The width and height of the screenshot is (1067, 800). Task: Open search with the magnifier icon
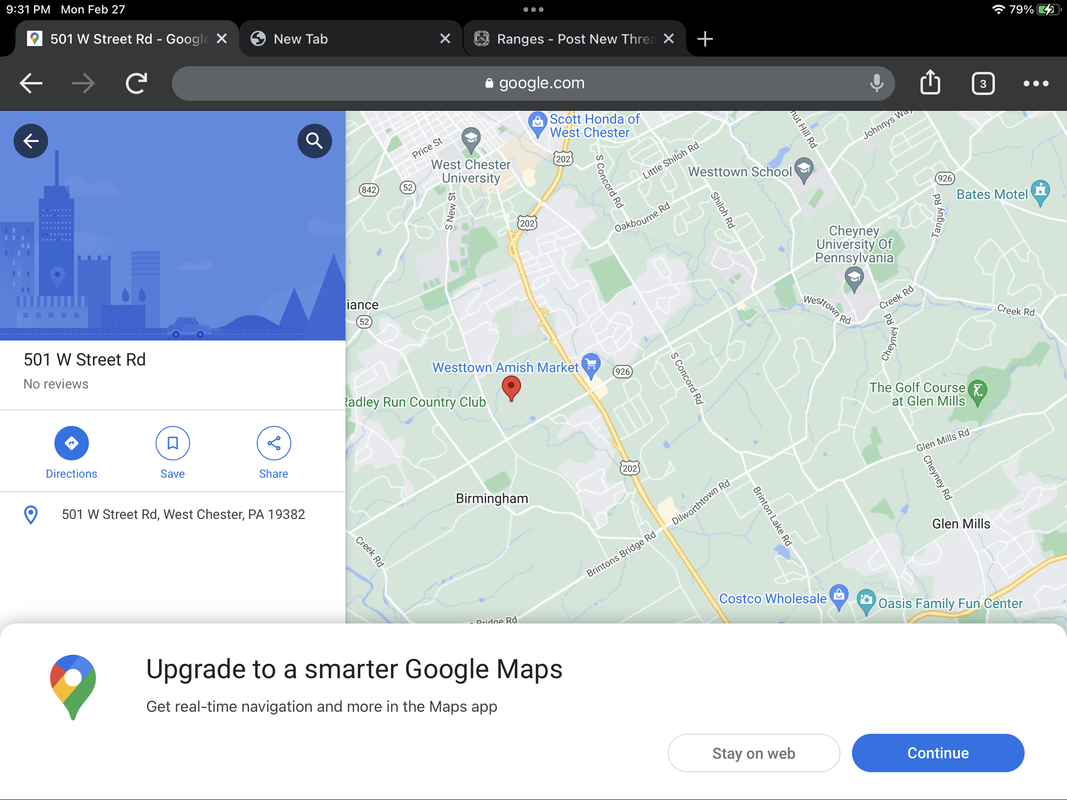tap(314, 141)
